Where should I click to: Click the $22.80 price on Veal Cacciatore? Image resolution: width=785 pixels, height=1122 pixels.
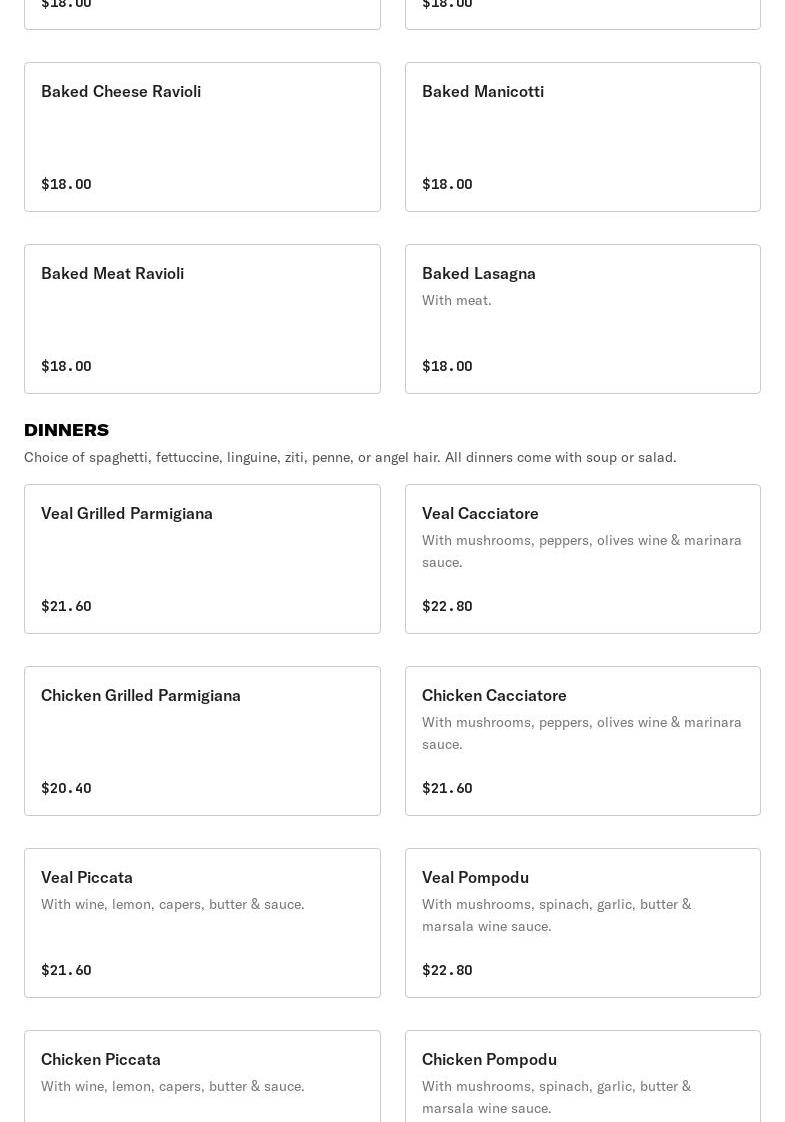[x=447, y=606]
